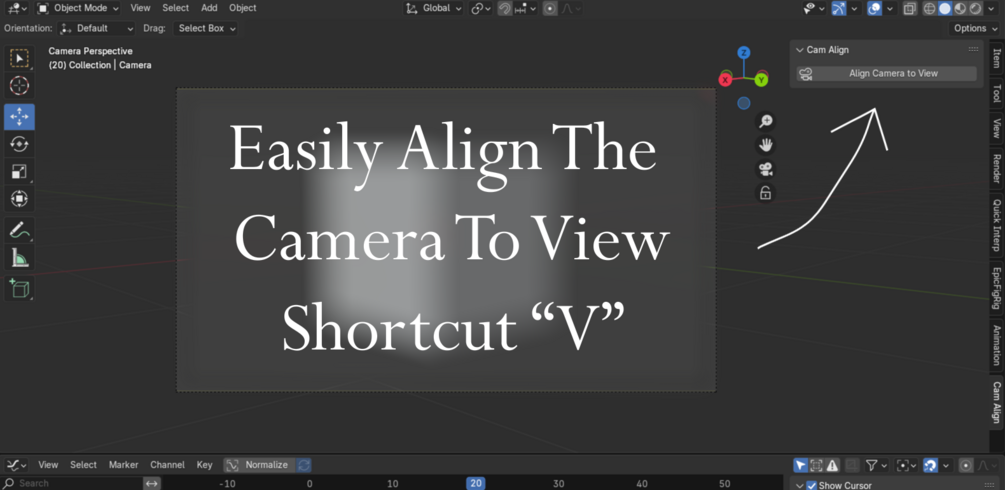Open graph editor filter funnel dropdown
Image resolution: width=1005 pixels, height=490 pixels.
click(x=875, y=465)
